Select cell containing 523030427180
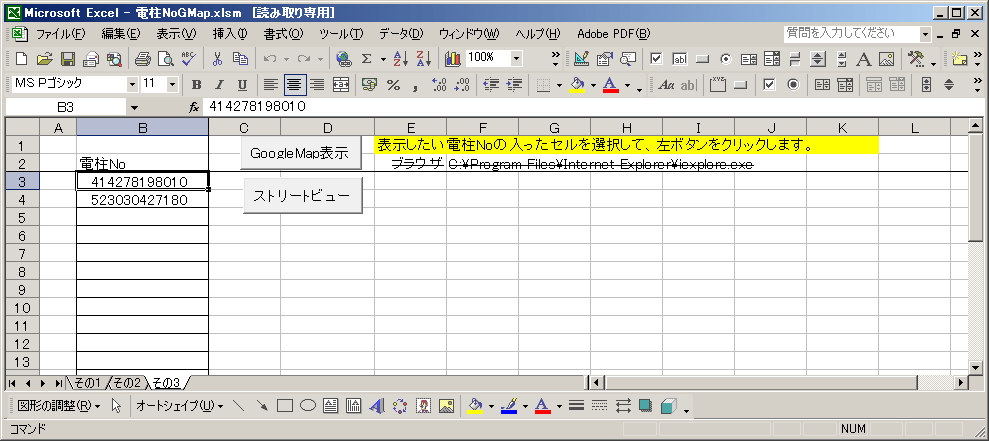Viewport: 989px width, 441px height. [143, 200]
